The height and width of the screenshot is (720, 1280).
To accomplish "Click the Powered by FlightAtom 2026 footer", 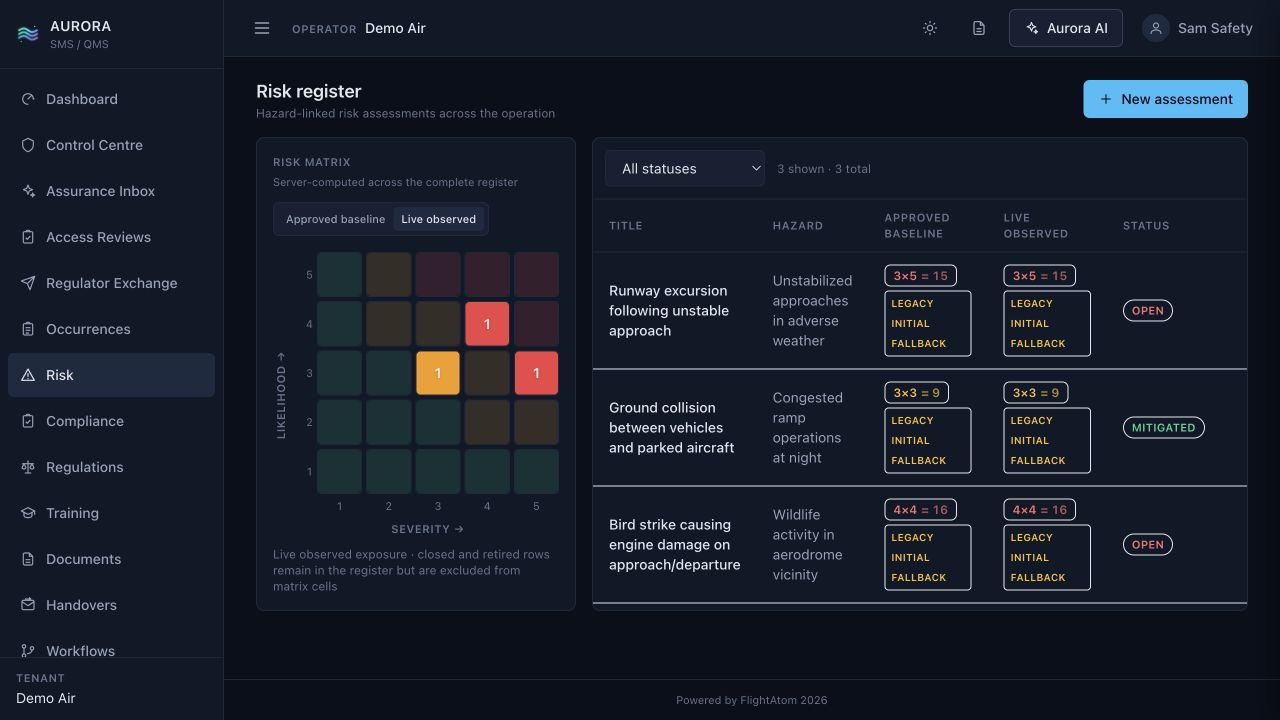I will click(x=752, y=700).
